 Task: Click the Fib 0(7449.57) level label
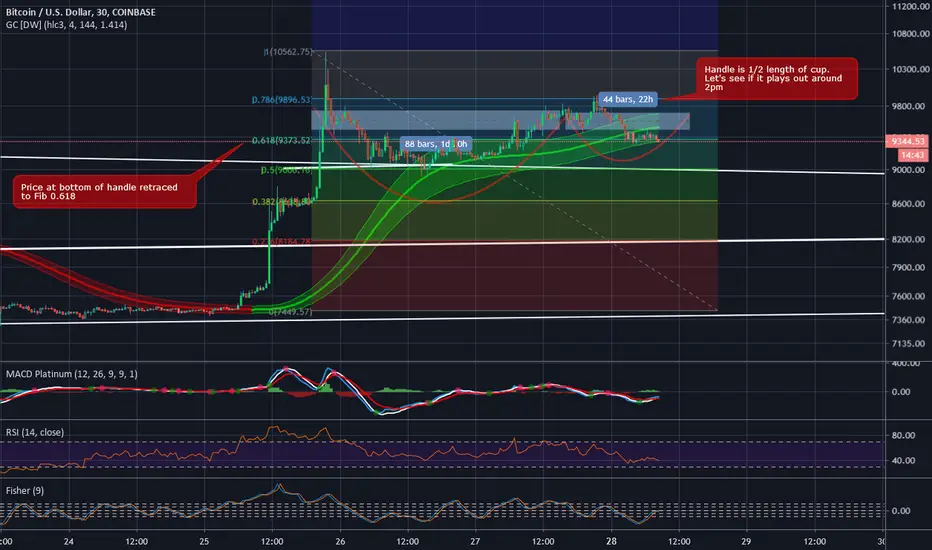pos(290,312)
